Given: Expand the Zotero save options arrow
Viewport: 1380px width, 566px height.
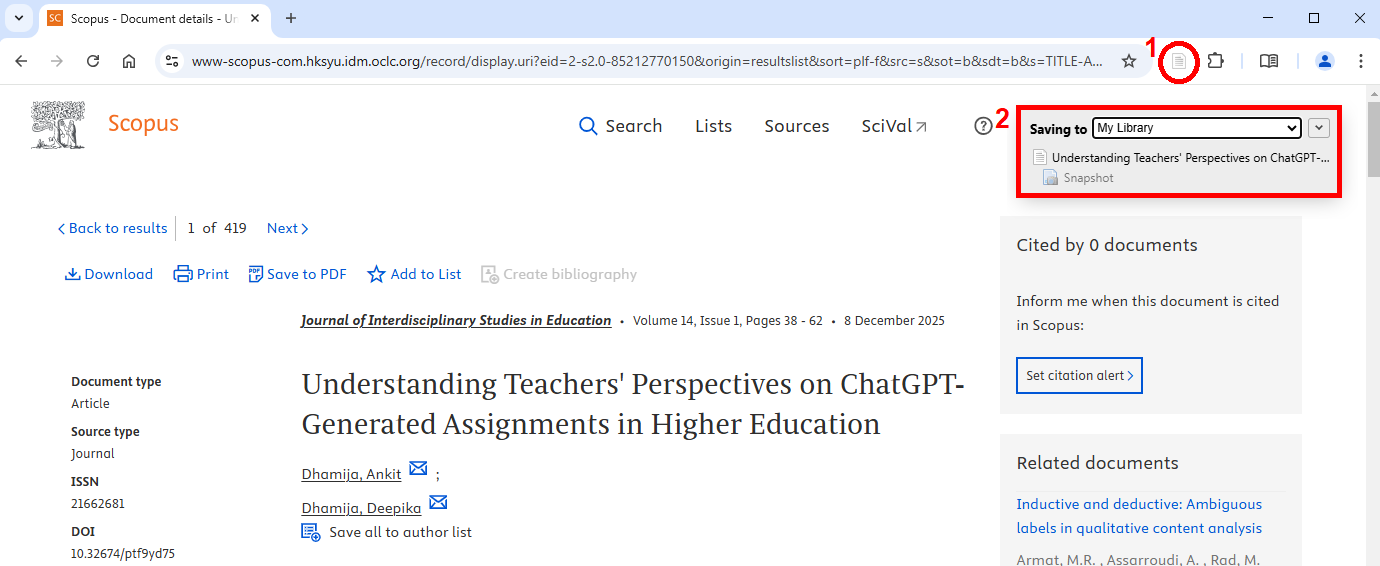Looking at the screenshot, I should pyautogui.click(x=1319, y=128).
